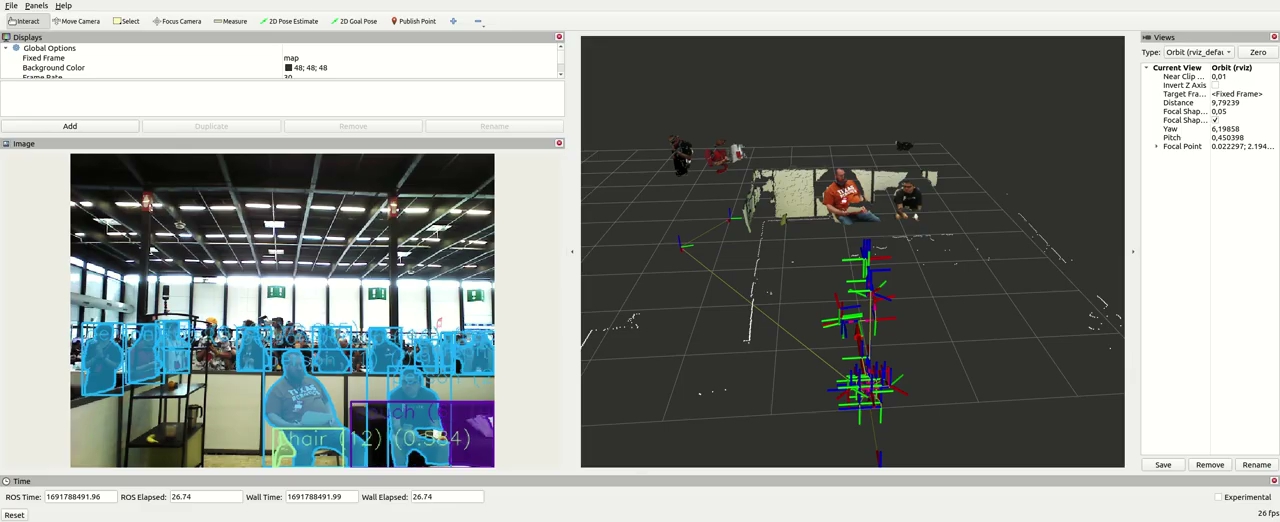
Task: Click the blue plus add-tool icon
Action: [x=453, y=21]
